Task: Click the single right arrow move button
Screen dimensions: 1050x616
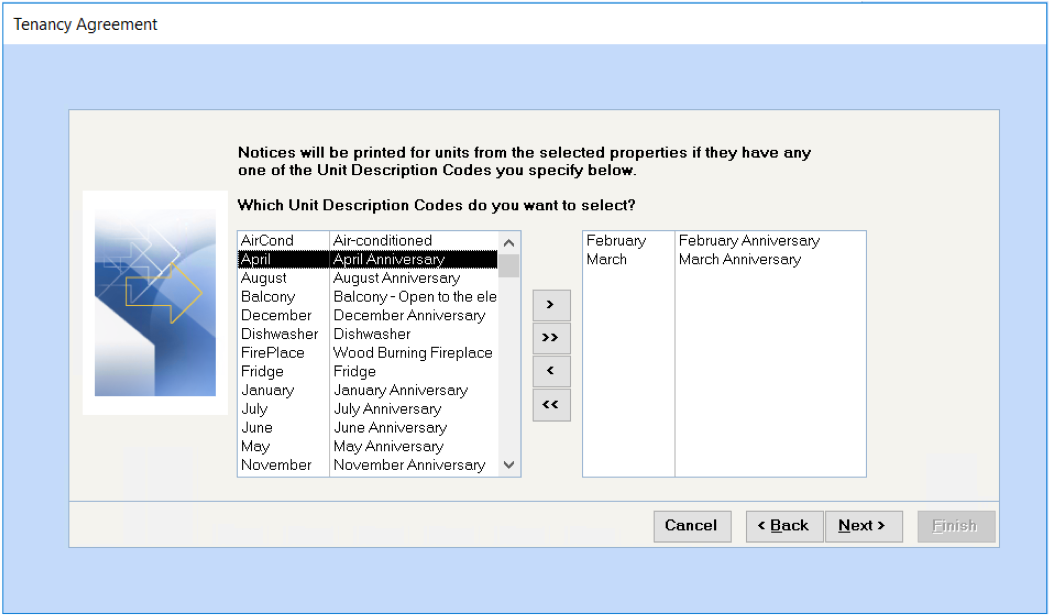Action: 551,304
